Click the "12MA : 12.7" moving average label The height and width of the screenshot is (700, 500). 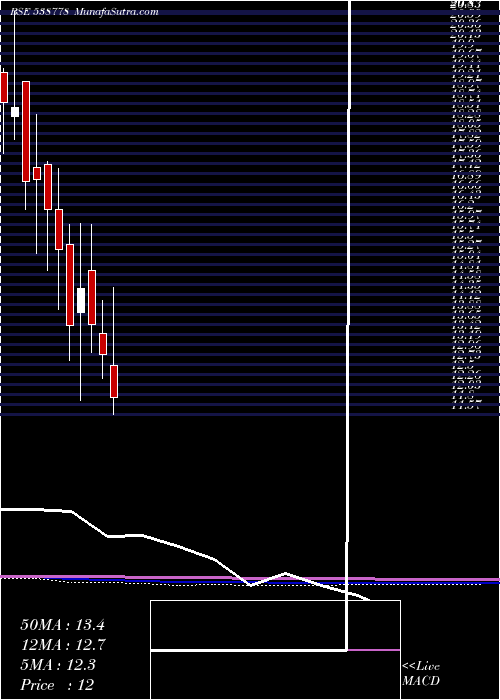coord(62,645)
